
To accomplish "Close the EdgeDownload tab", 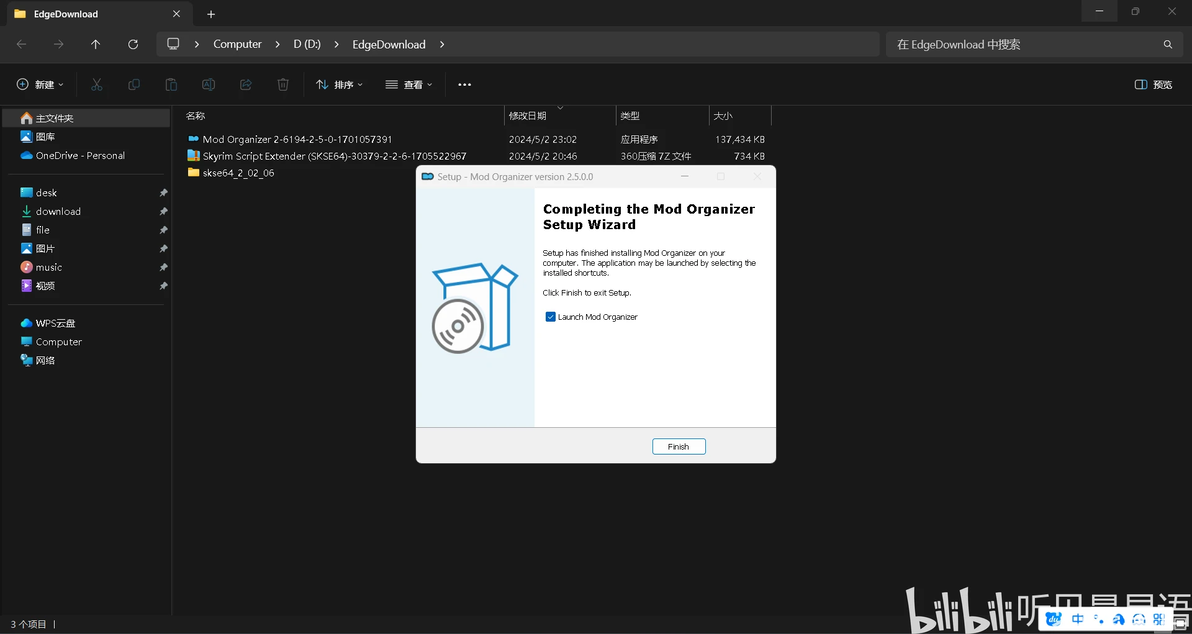I will (x=176, y=14).
